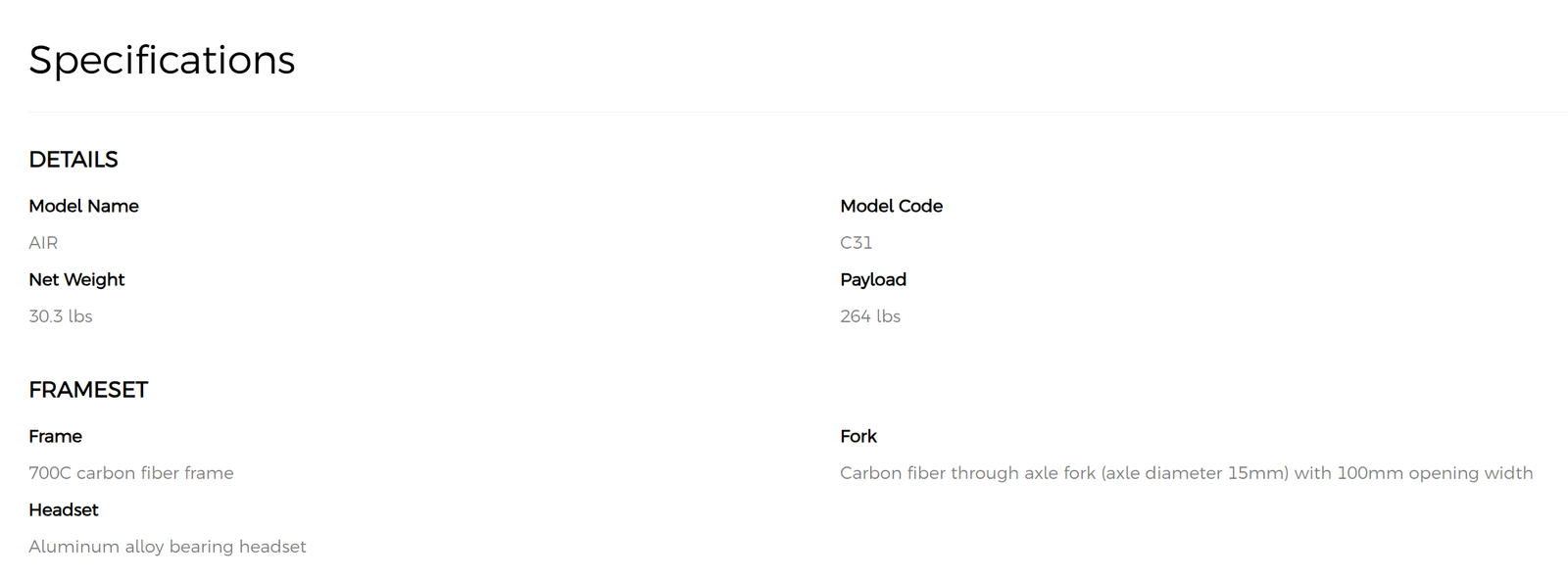Select the 700C carbon fiber frame text

(x=131, y=473)
